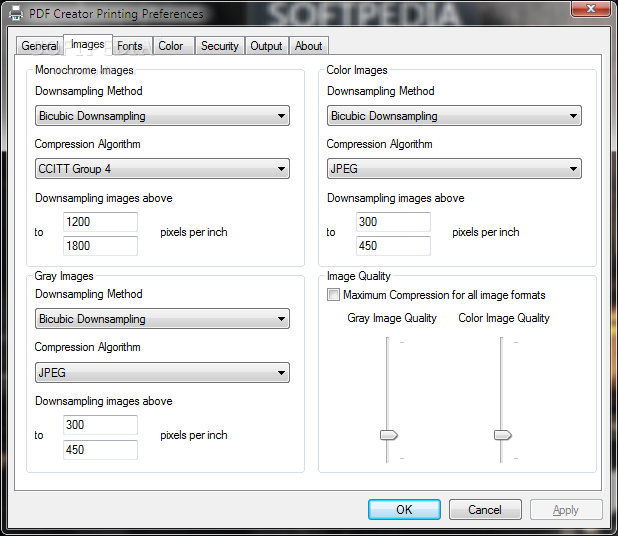The height and width of the screenshot is (536, 618).
Task: Click the Color Image Quality label
Action: (504, 318)
